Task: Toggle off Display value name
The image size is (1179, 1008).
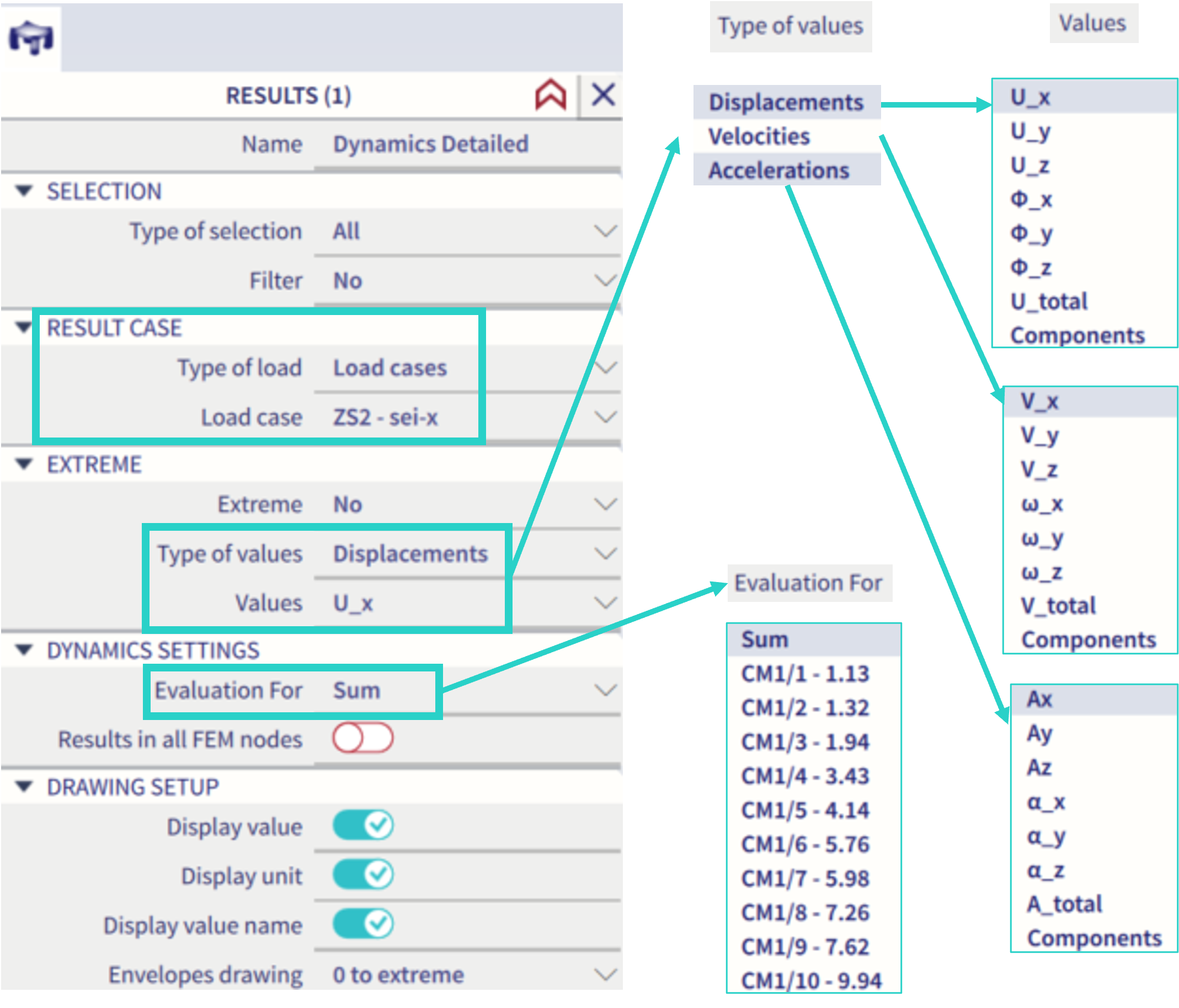Action: [363, 924]
